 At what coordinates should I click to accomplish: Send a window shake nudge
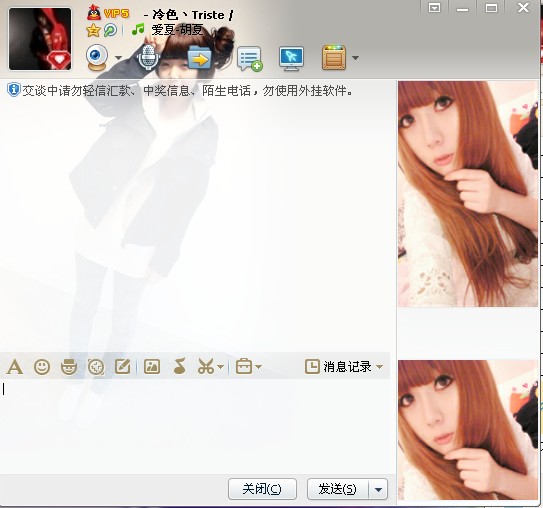(96, 367)
